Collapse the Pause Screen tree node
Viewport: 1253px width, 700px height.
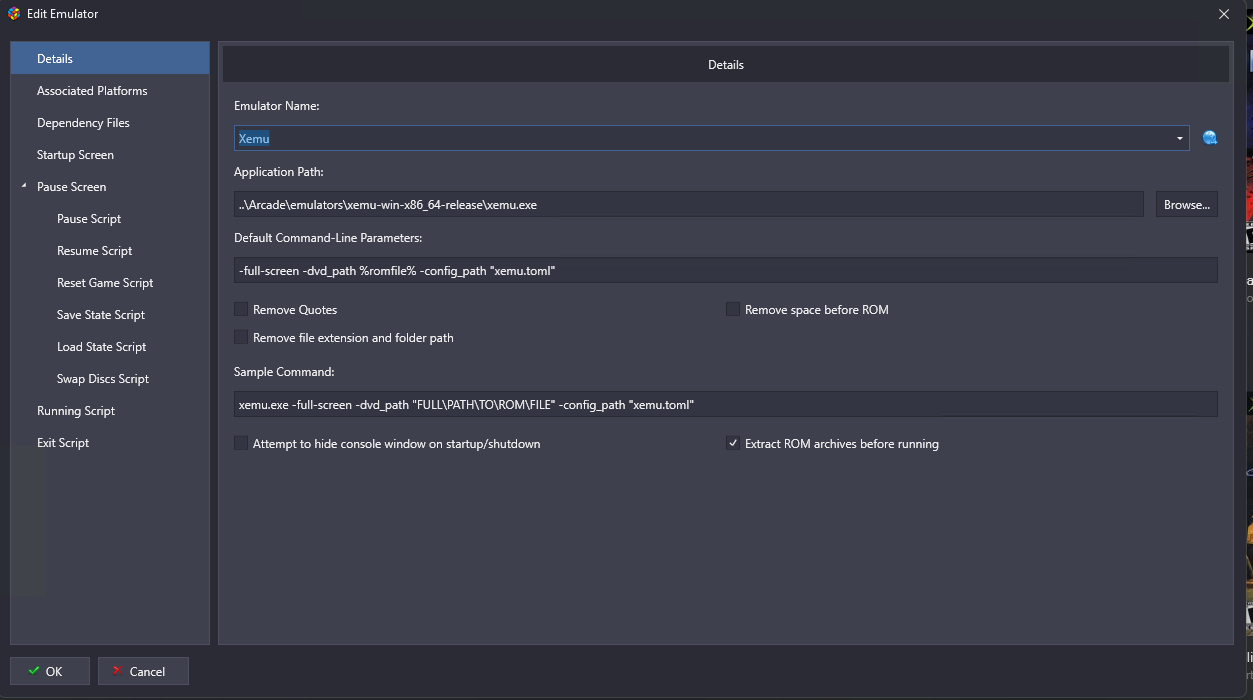coord(24,187)
